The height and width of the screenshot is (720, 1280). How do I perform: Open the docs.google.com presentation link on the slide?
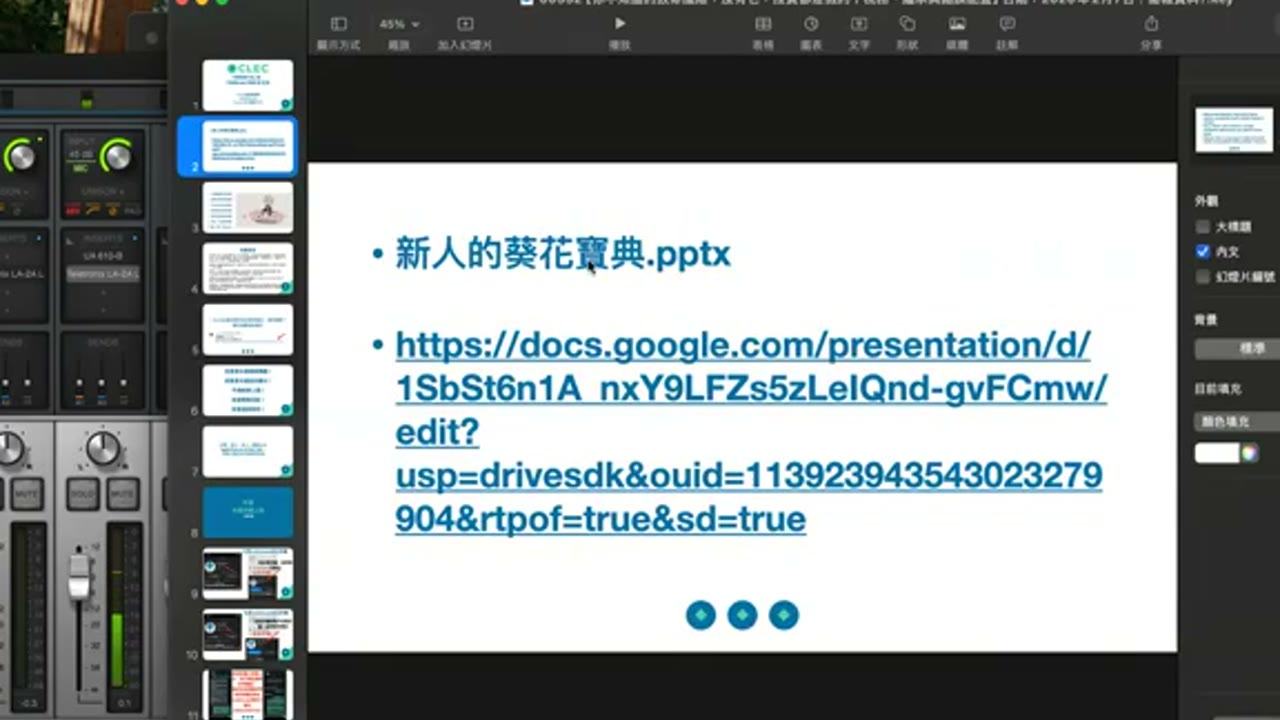tap(751, 432)
